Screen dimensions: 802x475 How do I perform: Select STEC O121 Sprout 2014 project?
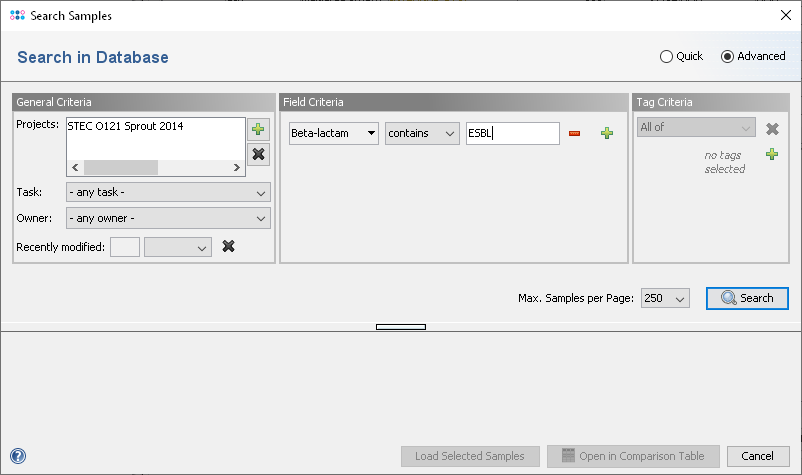click(125, 126)
